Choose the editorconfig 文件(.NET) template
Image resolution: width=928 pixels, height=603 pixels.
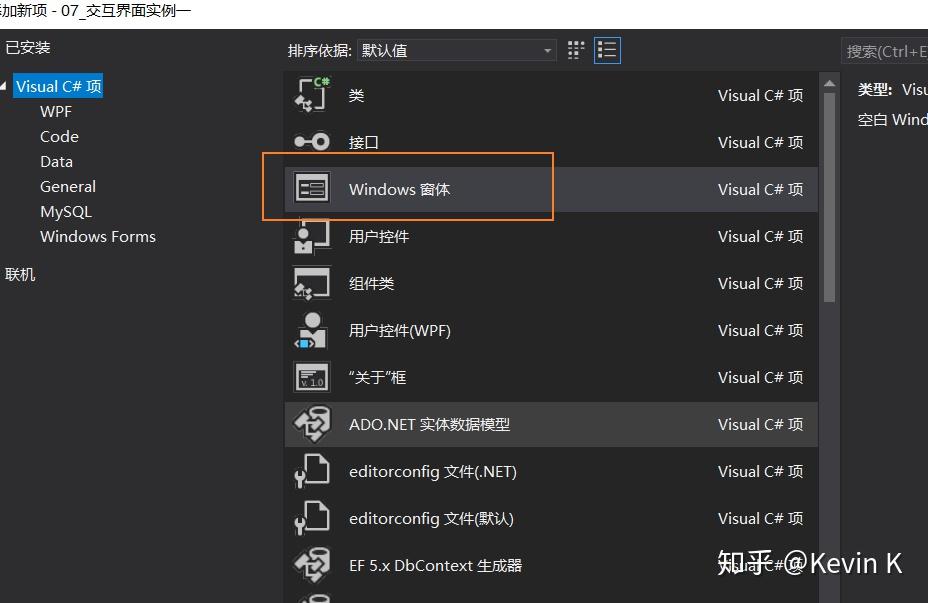(x=432, y=471)
